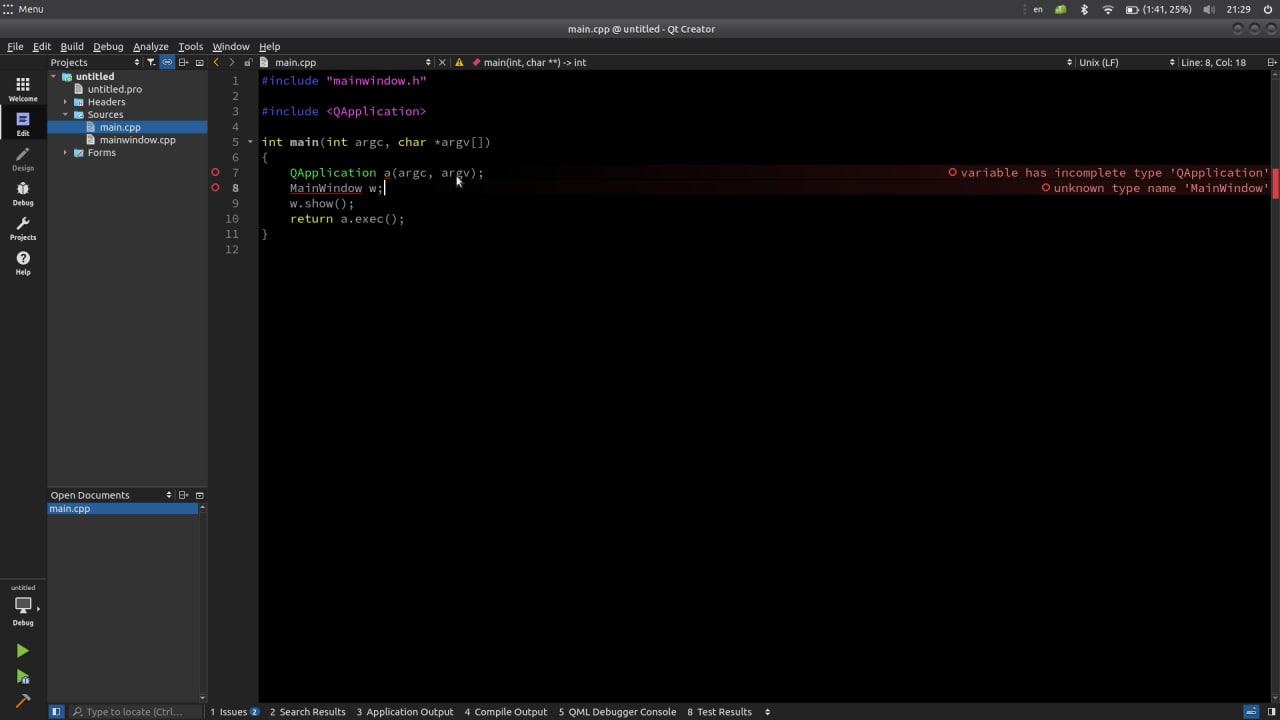Image resolution: width=1280 pixels, height=720 pixels.
Task: Open the Projects mode with wrench icon
Action: point(23,229)
